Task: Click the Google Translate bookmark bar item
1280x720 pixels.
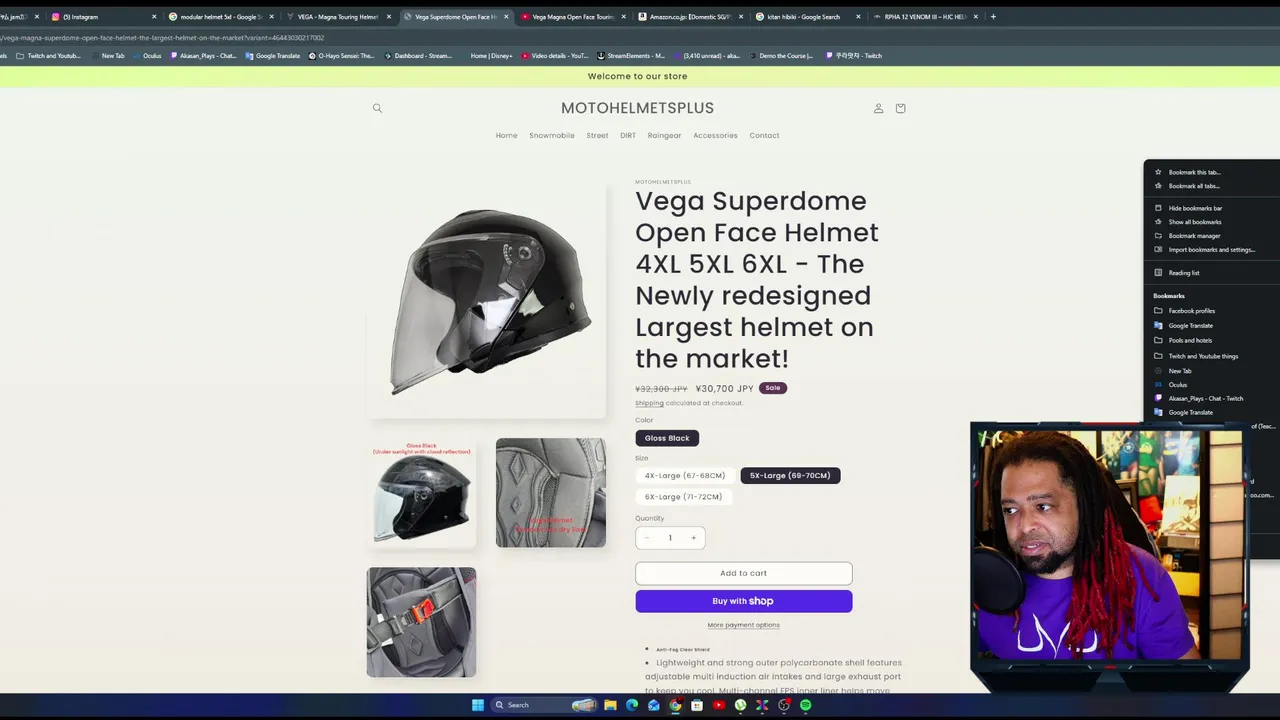Action: [x=272, y=56]
